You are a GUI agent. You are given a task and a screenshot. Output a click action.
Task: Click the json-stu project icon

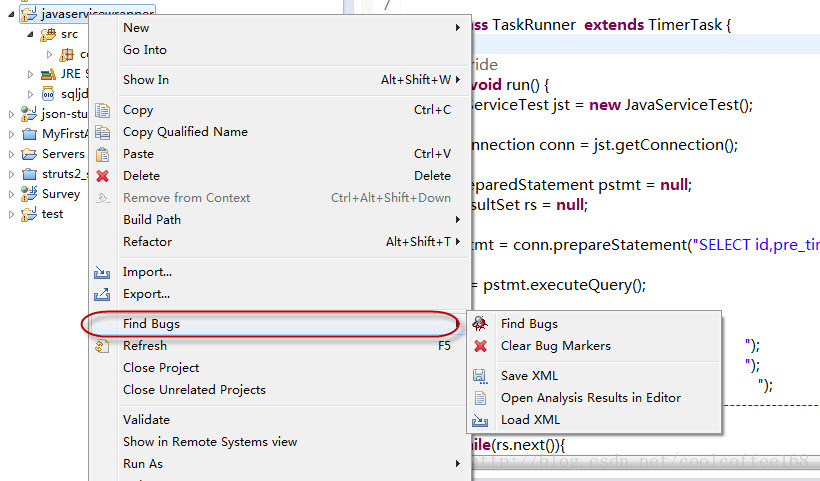click(29, 114)
